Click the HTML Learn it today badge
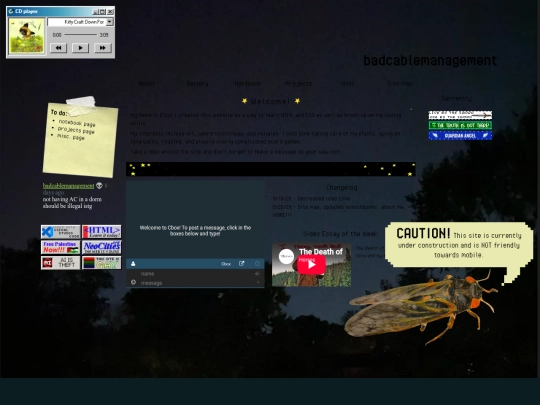This screenshot has height=405, width=540. 102,232
